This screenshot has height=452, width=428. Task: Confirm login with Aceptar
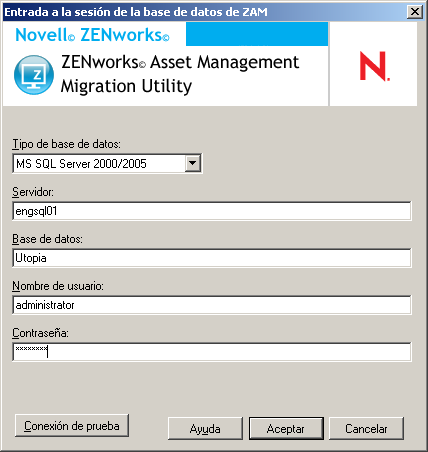[286, 428]
